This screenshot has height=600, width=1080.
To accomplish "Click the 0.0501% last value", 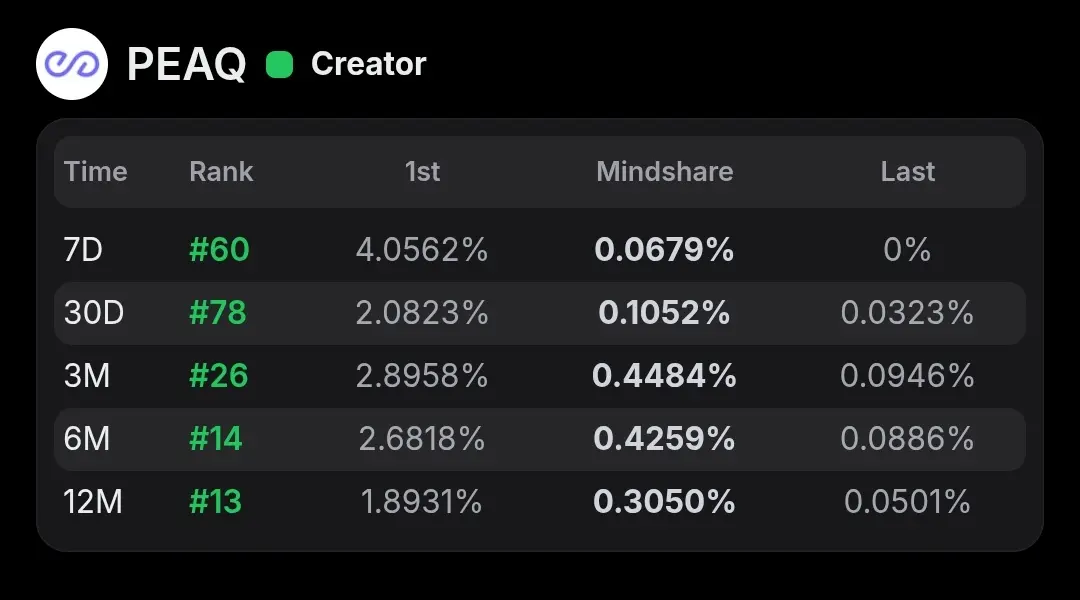I will coord(907,502).
